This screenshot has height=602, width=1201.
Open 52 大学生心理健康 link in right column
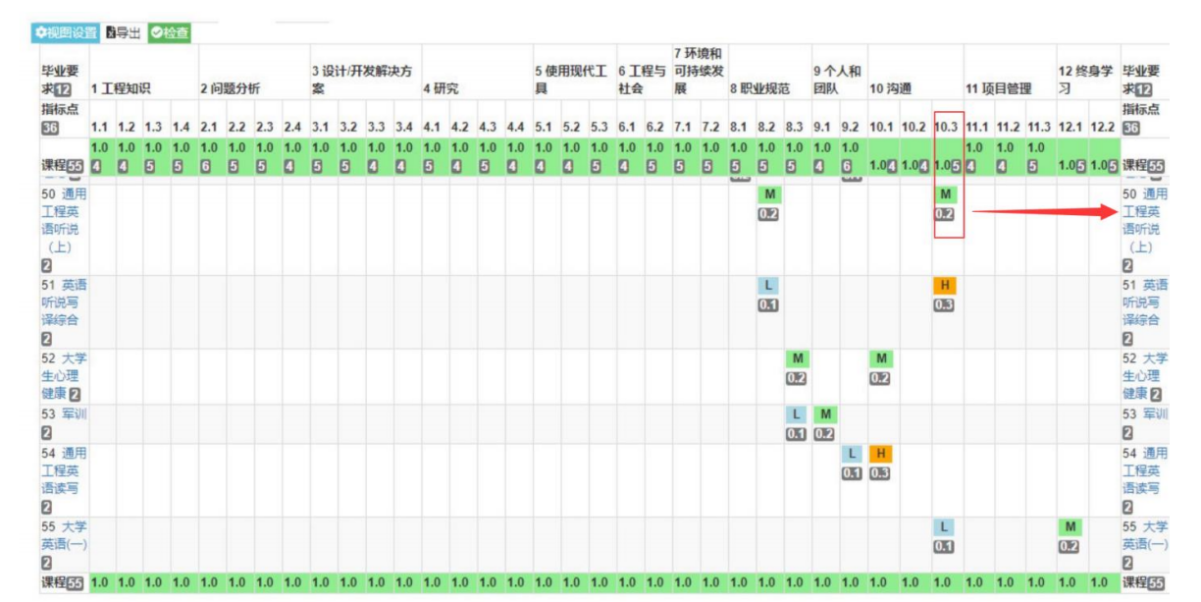(x=1144, y=375)
